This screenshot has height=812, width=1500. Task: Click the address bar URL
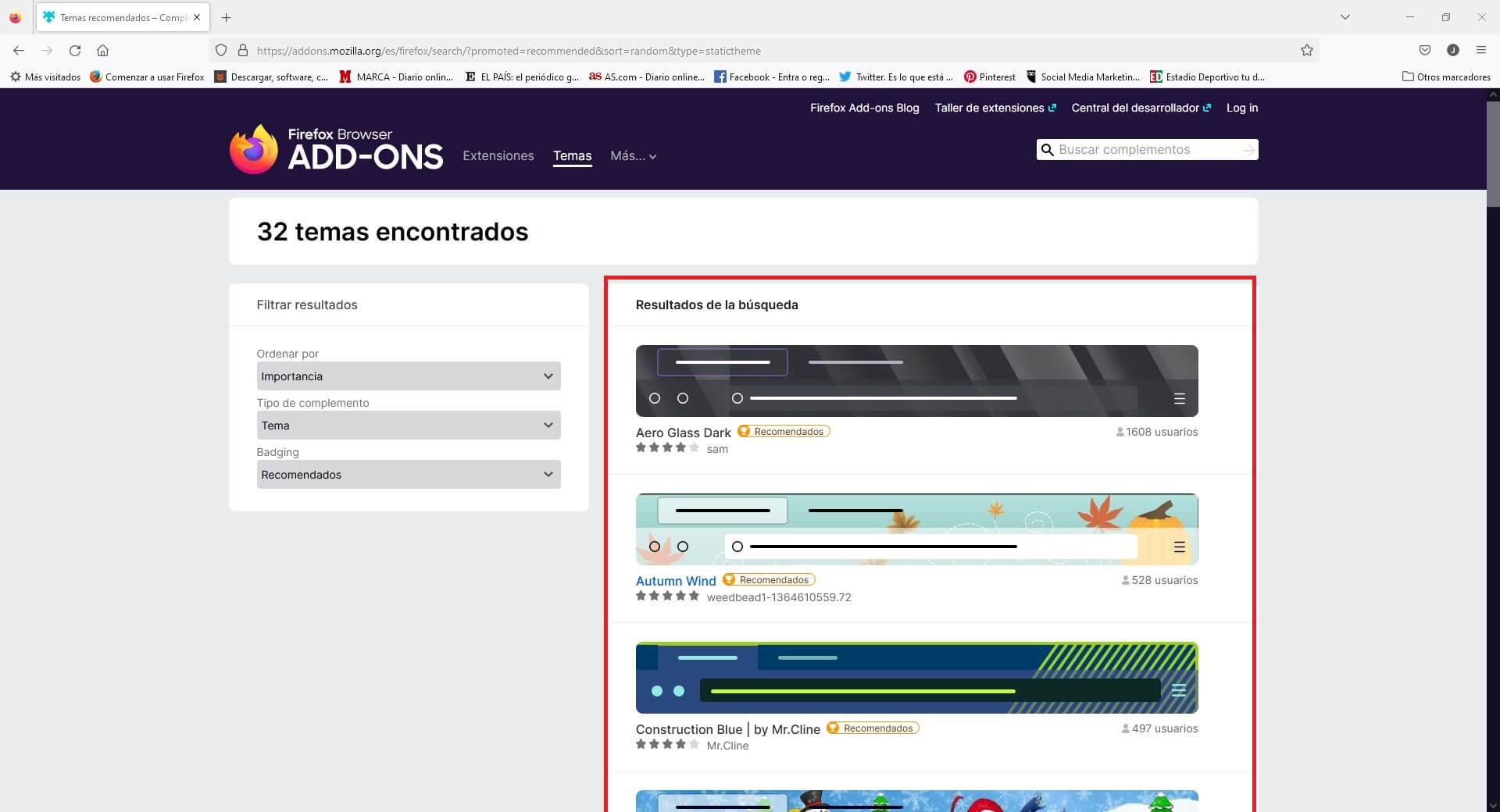pyautogui.click(x=509, y=51)
